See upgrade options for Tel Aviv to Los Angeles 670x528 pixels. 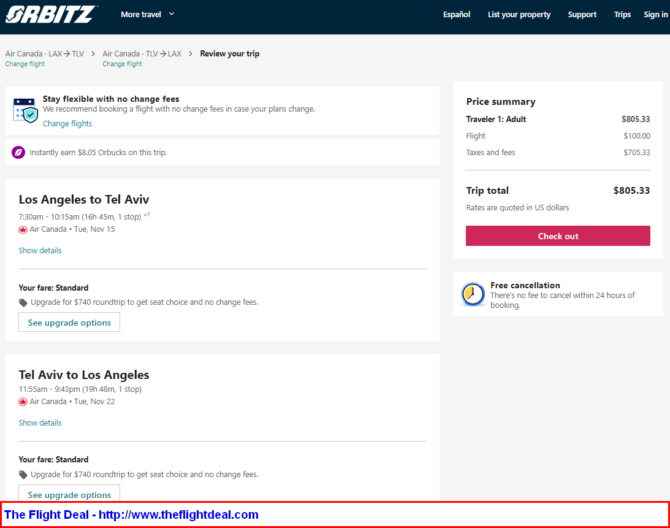(x=69, y=494)
